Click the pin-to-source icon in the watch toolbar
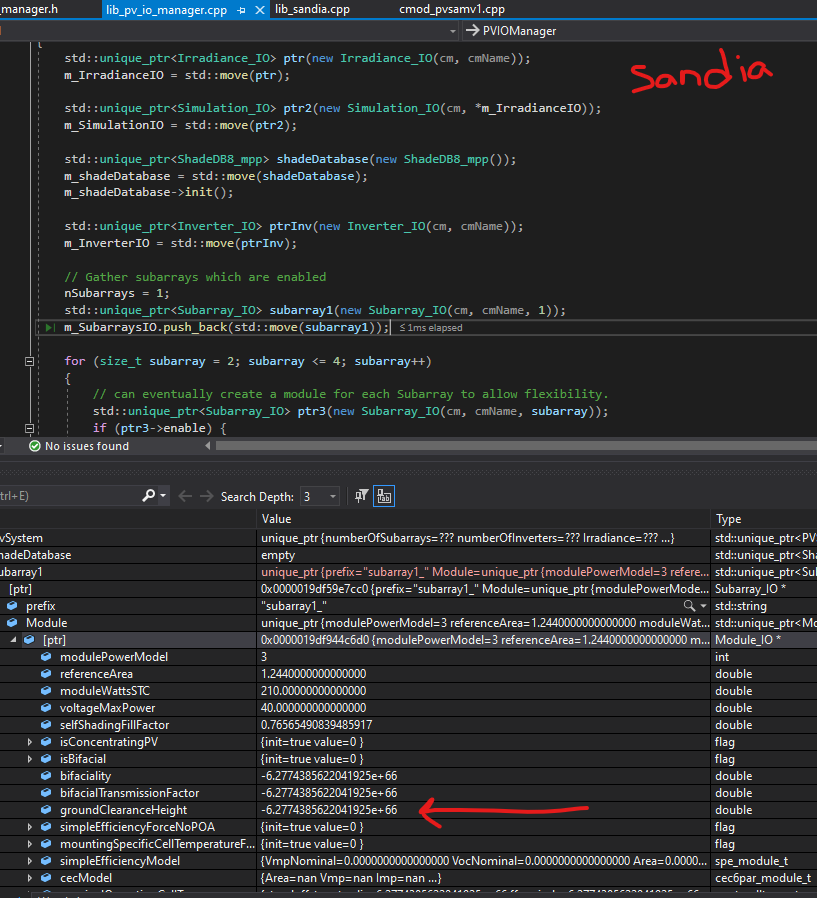The image size is (817, 899). pyautogui.click(x=361, y=495)
